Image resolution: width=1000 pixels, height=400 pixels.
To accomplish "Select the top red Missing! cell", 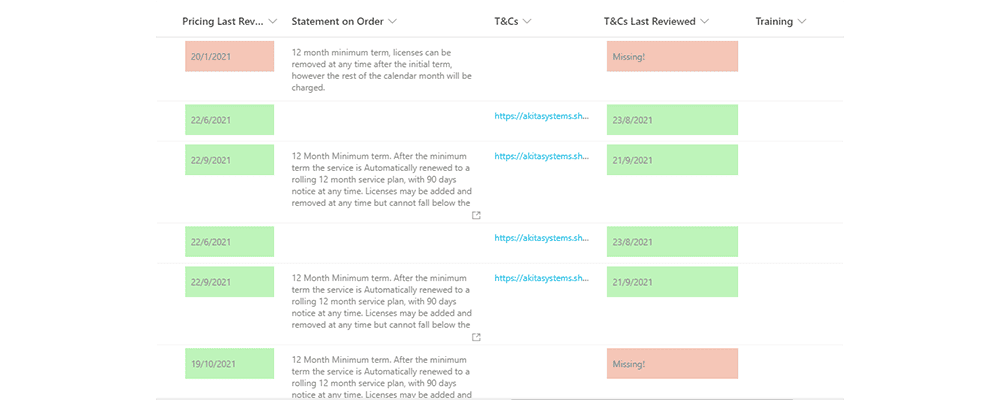I will (x=672, y=56).
